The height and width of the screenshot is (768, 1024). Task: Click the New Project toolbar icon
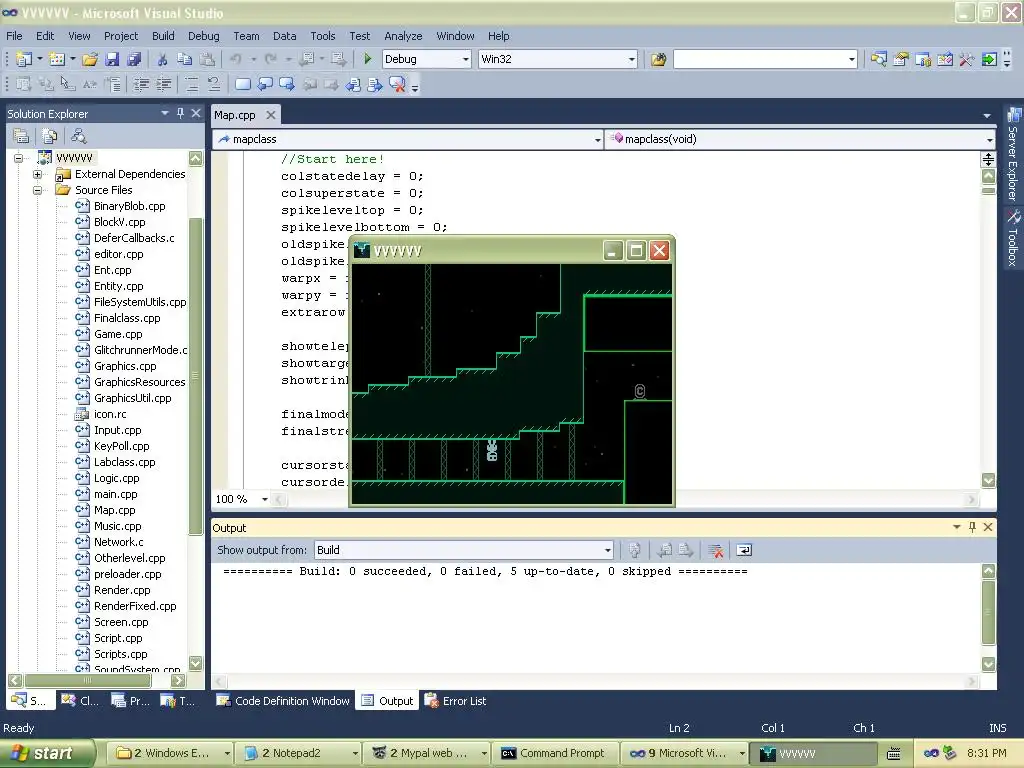24,59
